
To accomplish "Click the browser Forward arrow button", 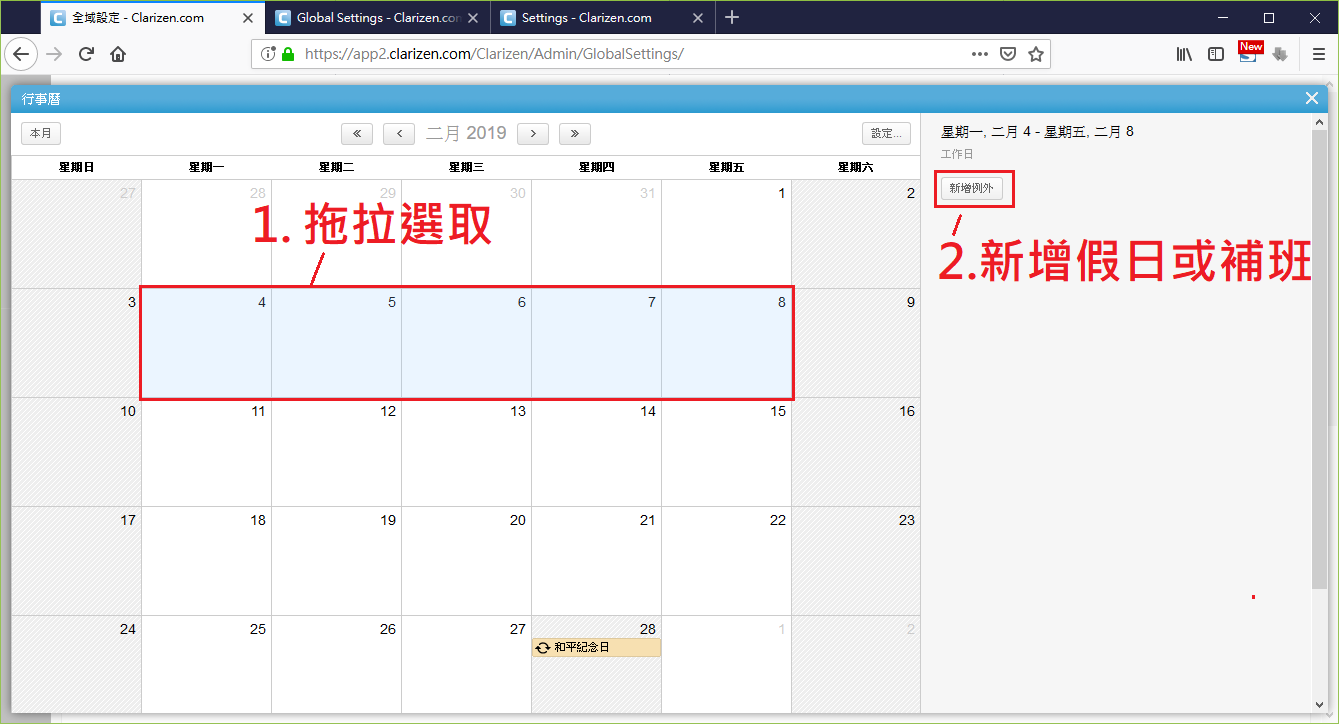I will tap(55, 54).
